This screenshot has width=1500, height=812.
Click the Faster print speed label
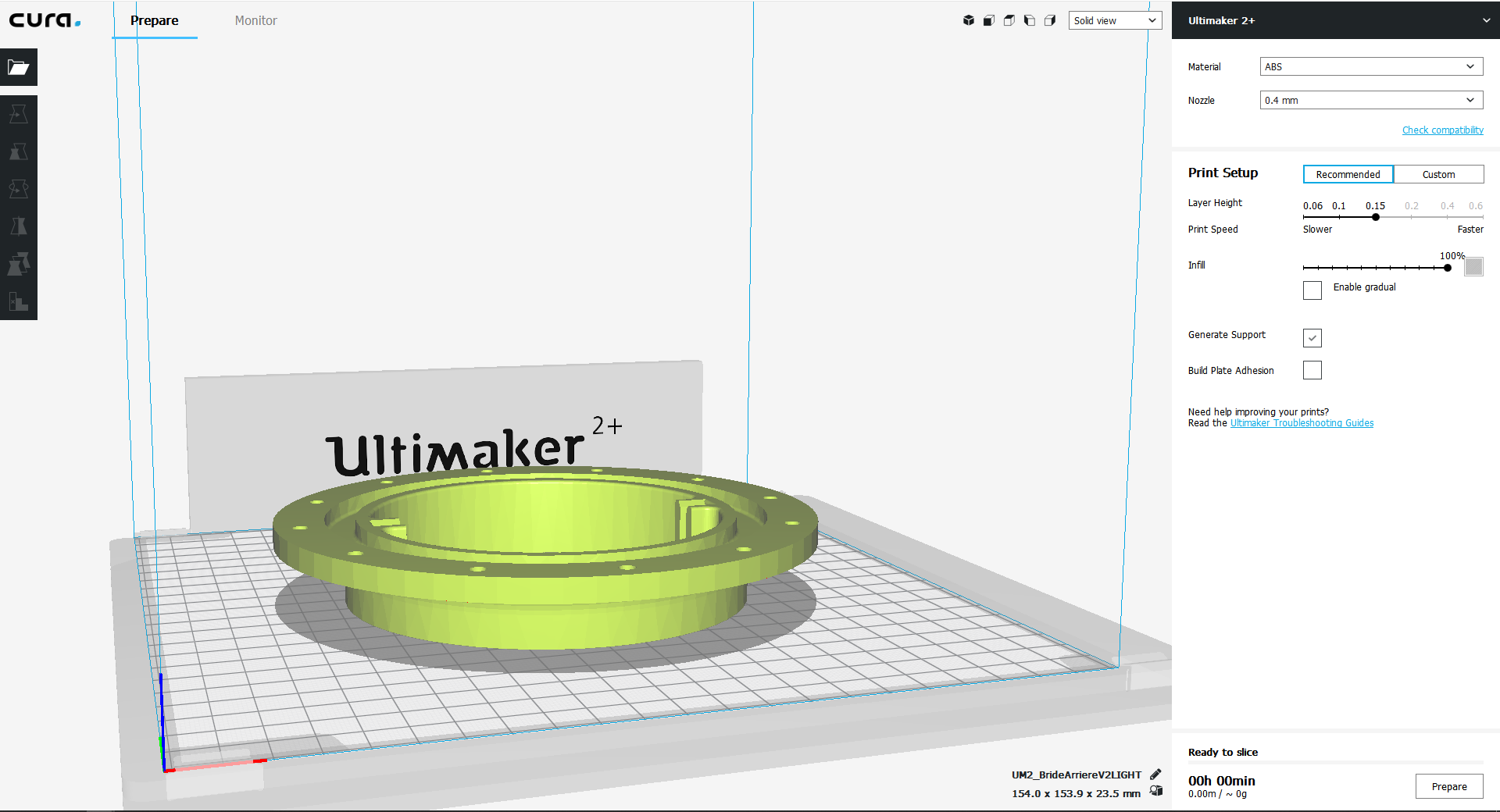[x=1470, y=230]
